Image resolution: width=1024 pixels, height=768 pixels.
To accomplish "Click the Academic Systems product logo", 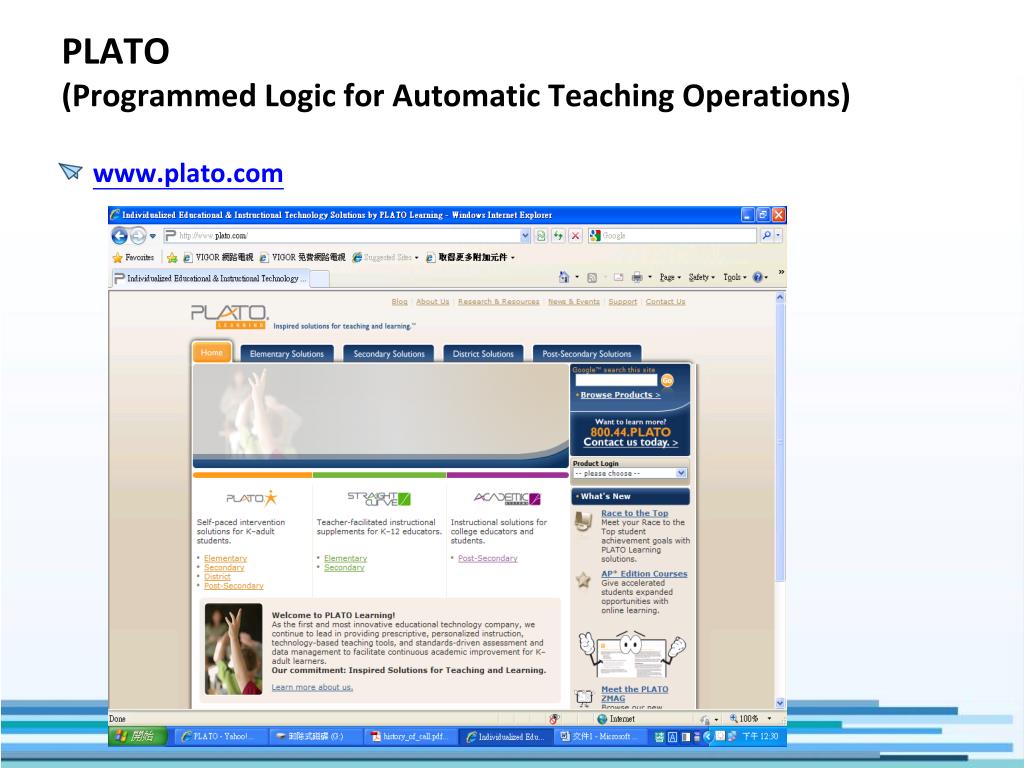I will pyautogui.click(x=507, y=498).
